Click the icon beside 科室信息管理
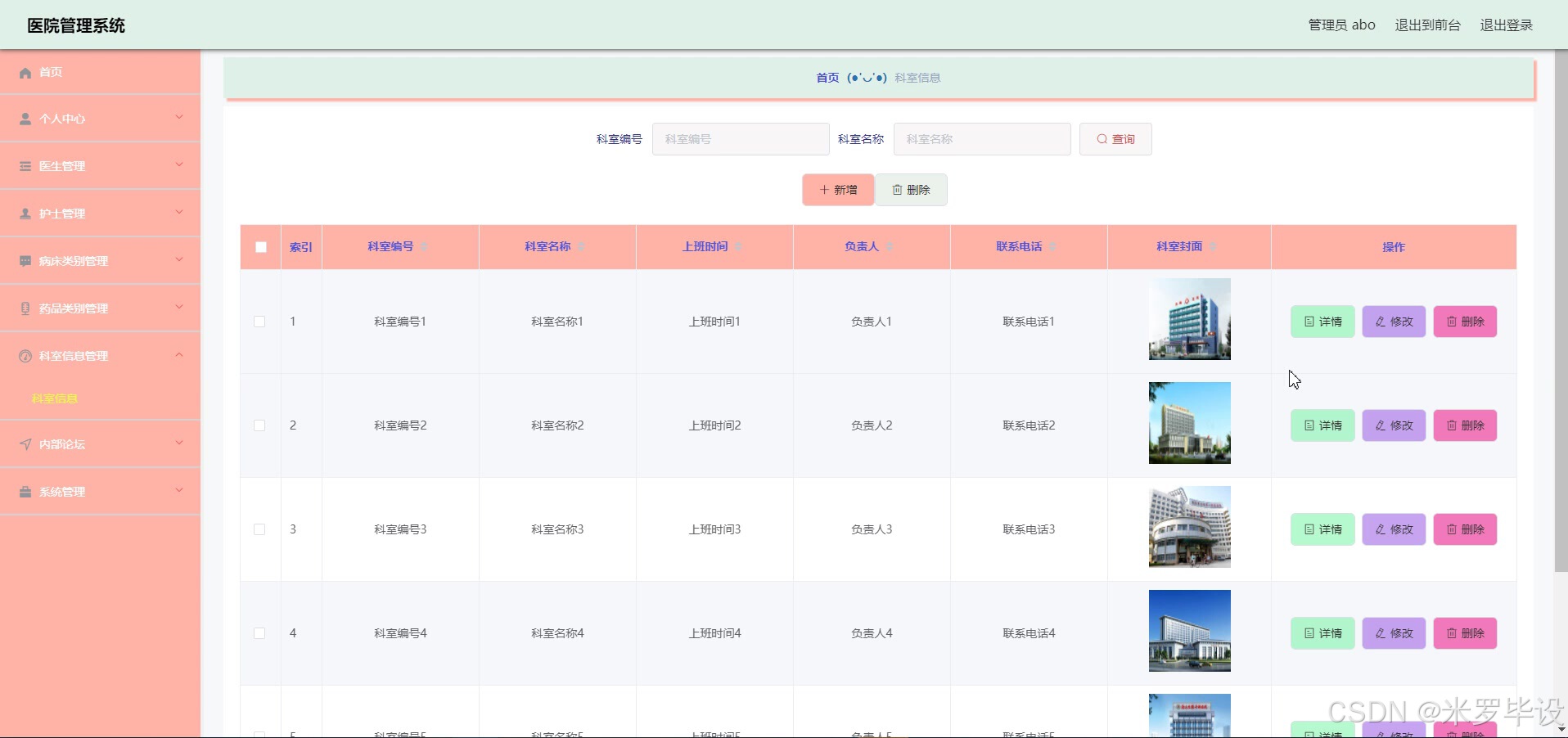Image resolution: width=1568 pixels, height=738 pixels. 25,356
